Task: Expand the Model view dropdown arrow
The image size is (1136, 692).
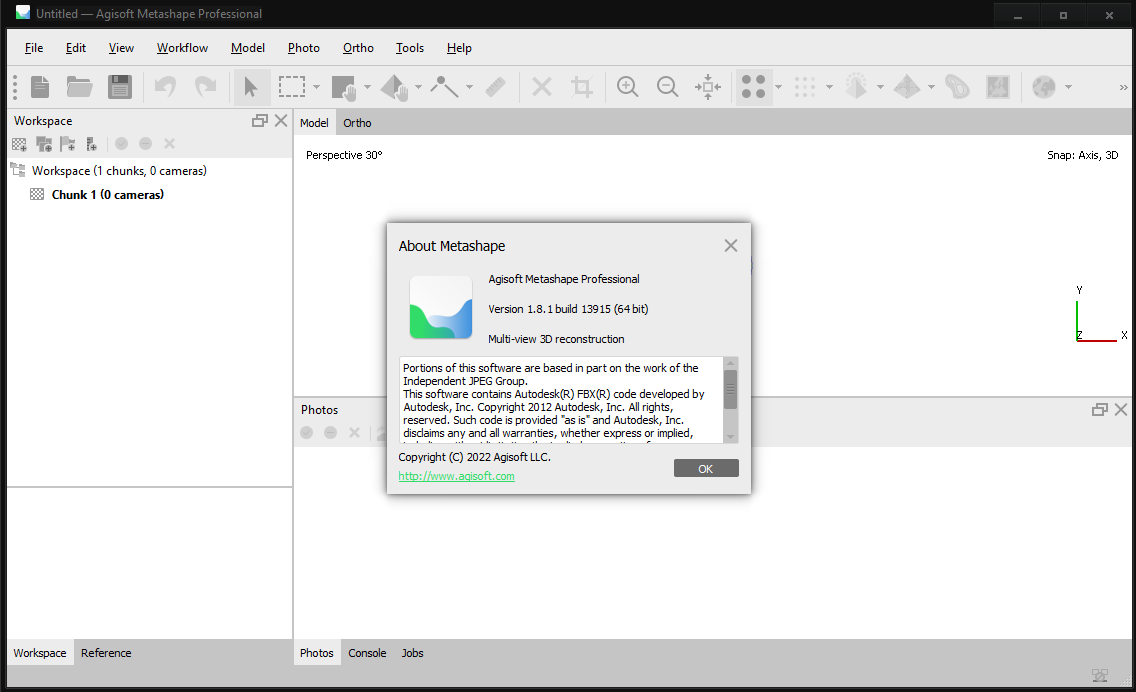Action: (x=880, y=88)
